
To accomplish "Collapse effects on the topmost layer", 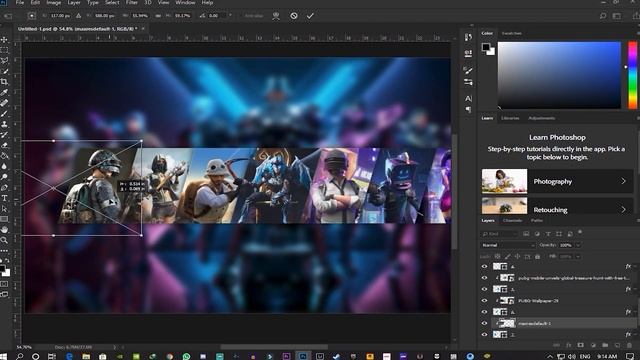I will click(x=636, y=266).
